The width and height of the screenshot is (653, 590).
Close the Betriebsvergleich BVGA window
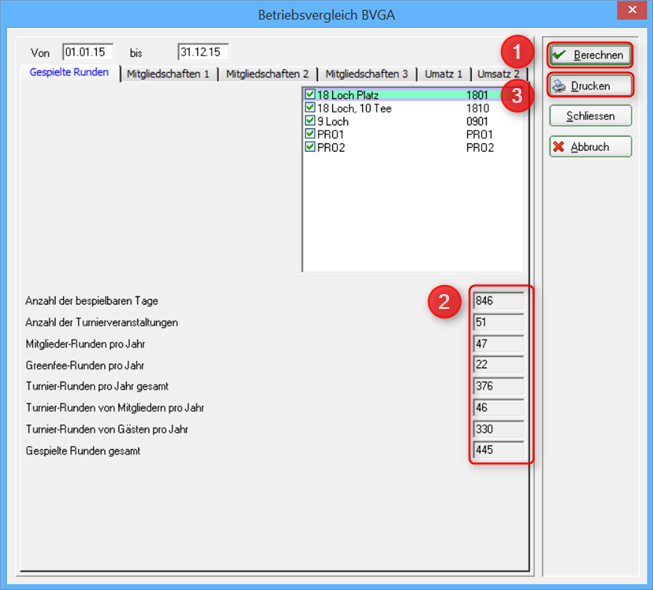[x=629, y=12]
